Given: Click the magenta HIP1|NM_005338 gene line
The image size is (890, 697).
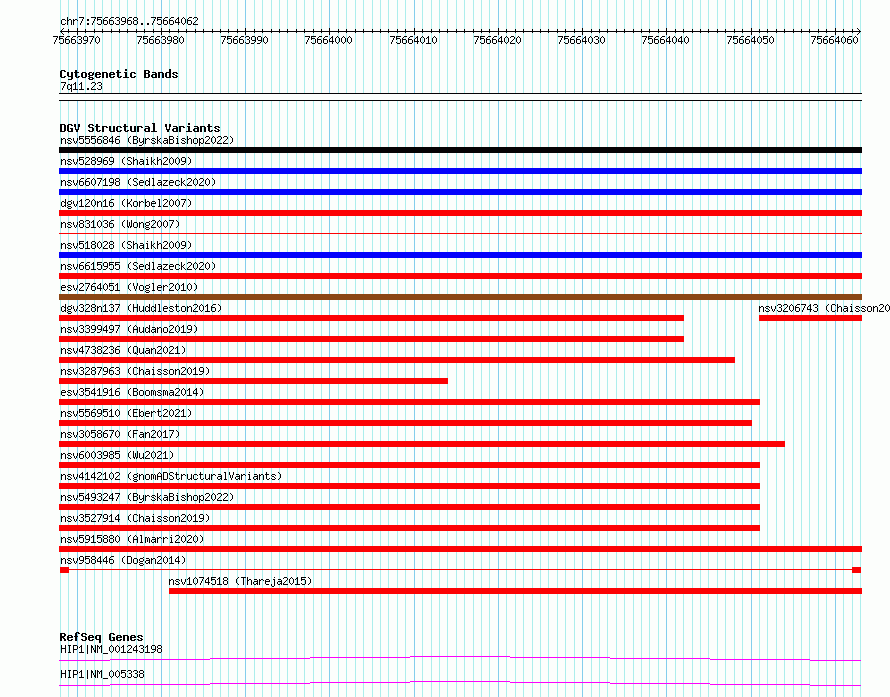Looking at the screenshot, I should pyautogui.click(x=460, y=683).
